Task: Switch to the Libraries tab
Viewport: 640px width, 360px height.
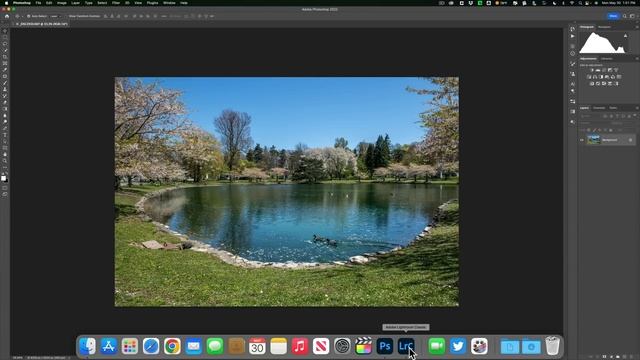Action: [x=607, y=58]
